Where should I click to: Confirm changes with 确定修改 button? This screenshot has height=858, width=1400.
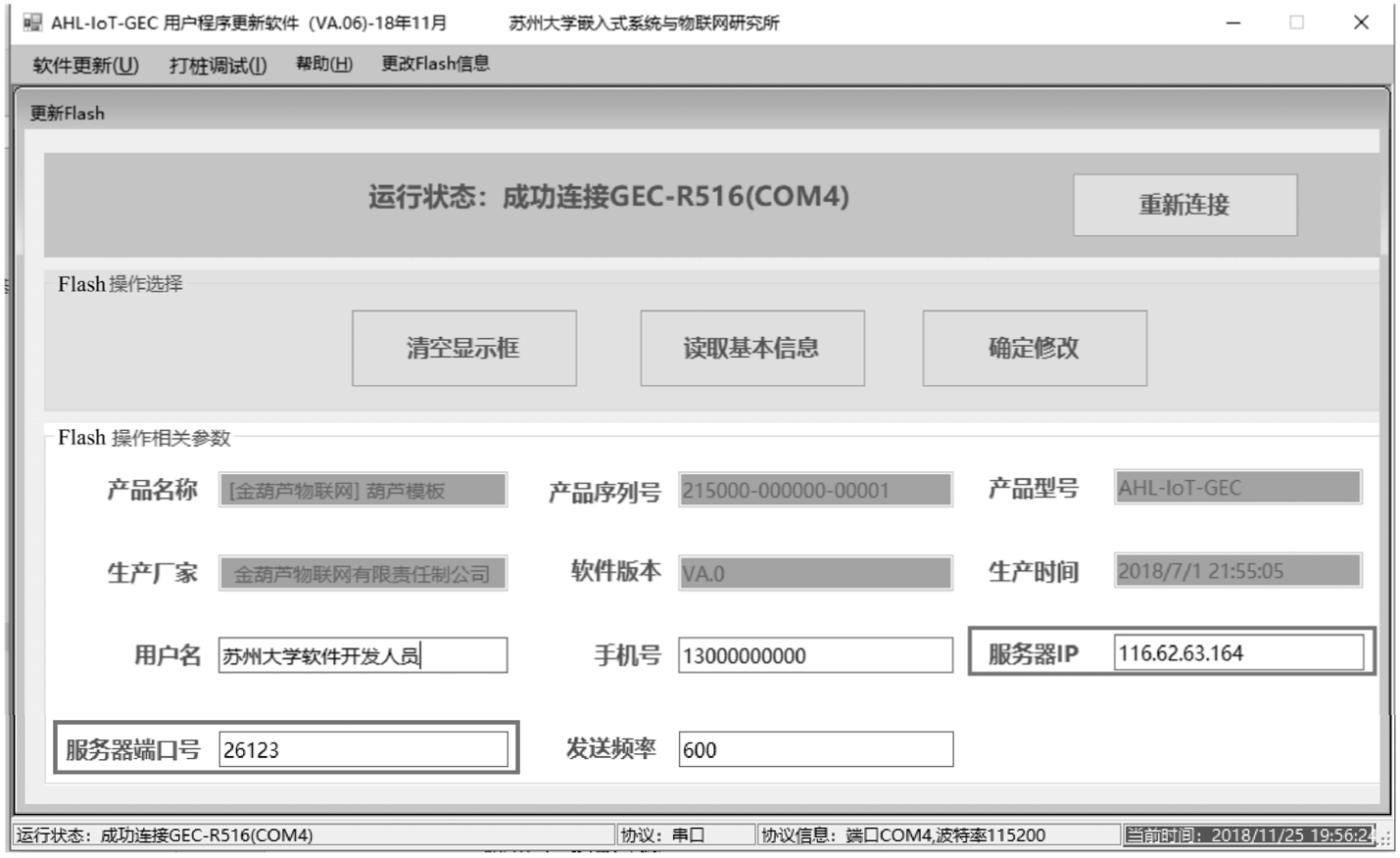tap(1034, 348)
